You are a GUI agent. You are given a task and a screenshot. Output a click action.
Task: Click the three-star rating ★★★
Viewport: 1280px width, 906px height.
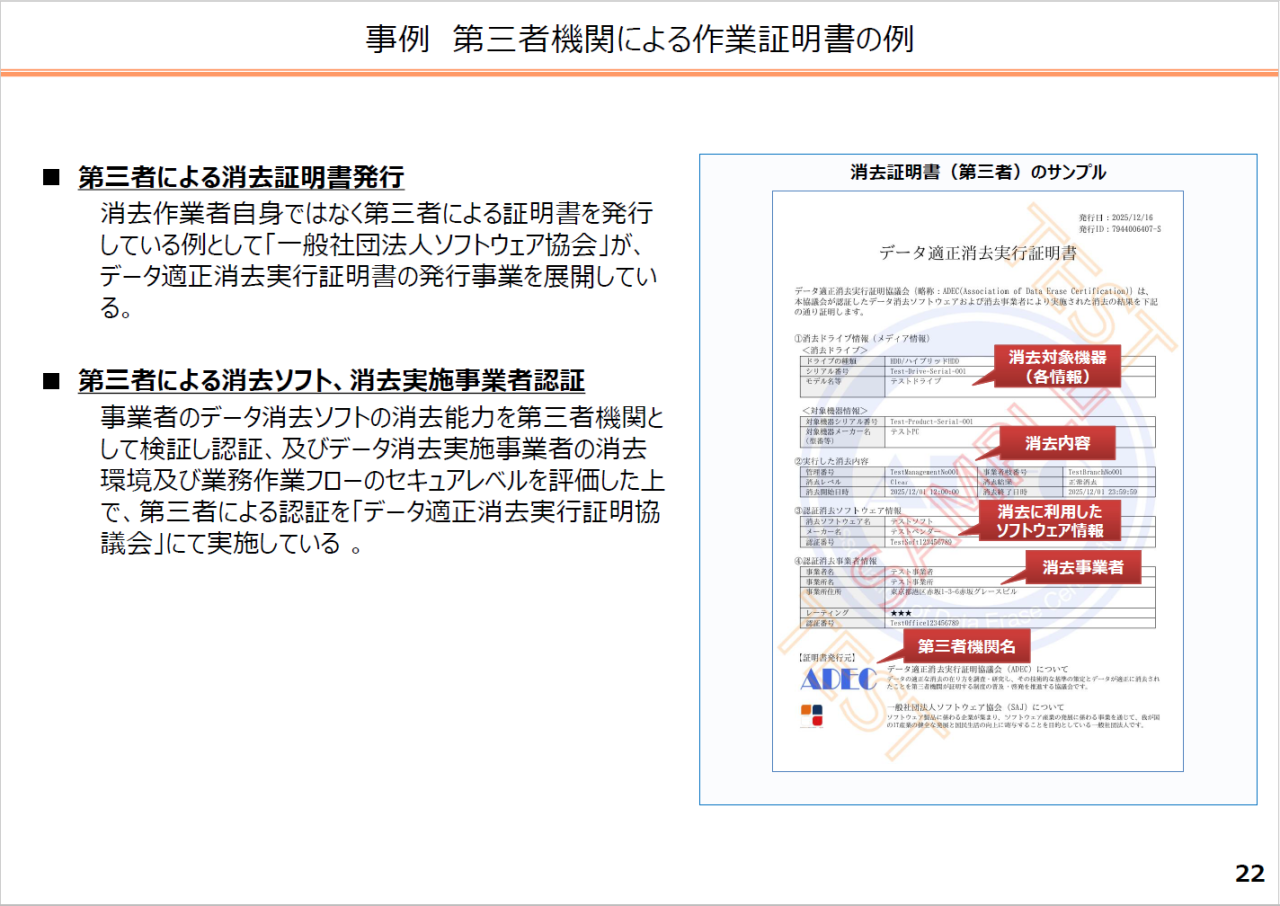click(x=901, y=612)
